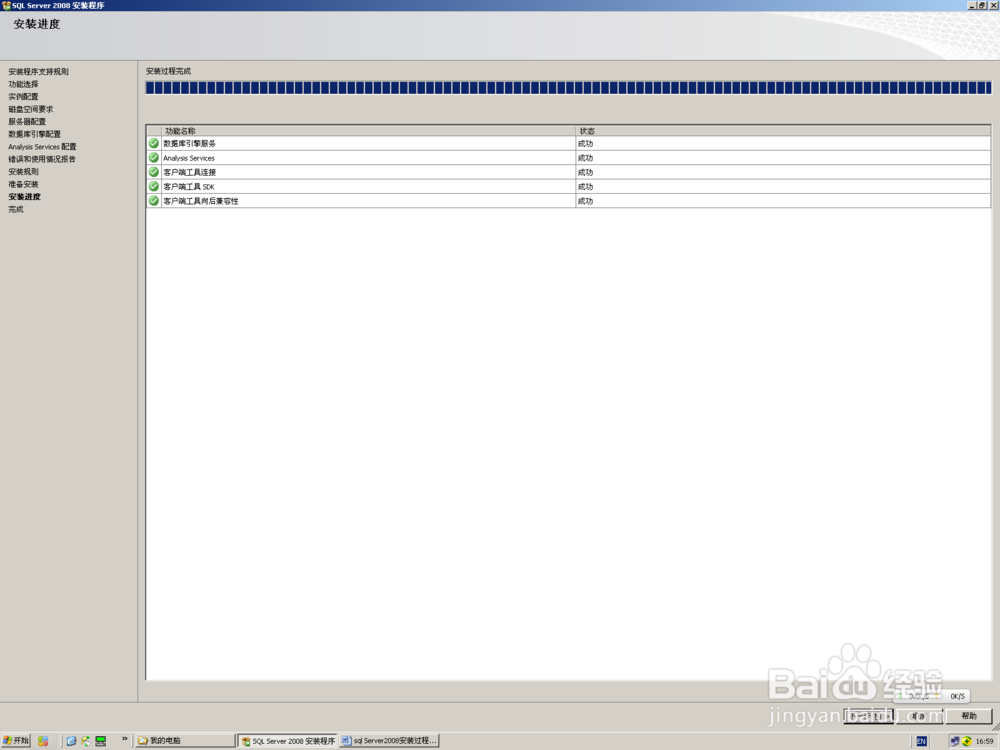Open Analysis Services 配置 step in sidebar
Image resolution: width=1000 pixels, height=750 pixels.
coord(42,147)
